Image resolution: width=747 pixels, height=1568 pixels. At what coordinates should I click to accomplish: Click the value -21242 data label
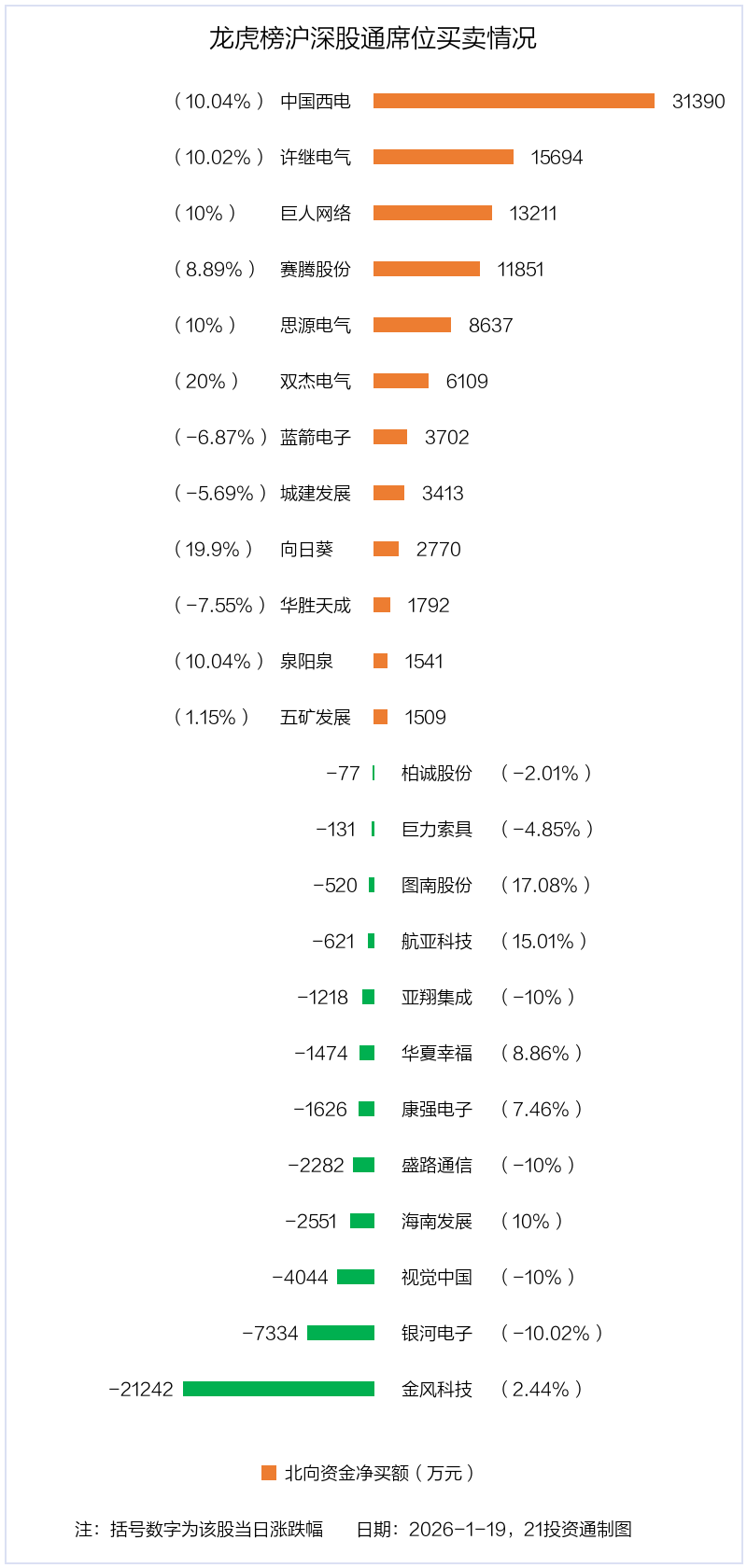point(141,1389)
